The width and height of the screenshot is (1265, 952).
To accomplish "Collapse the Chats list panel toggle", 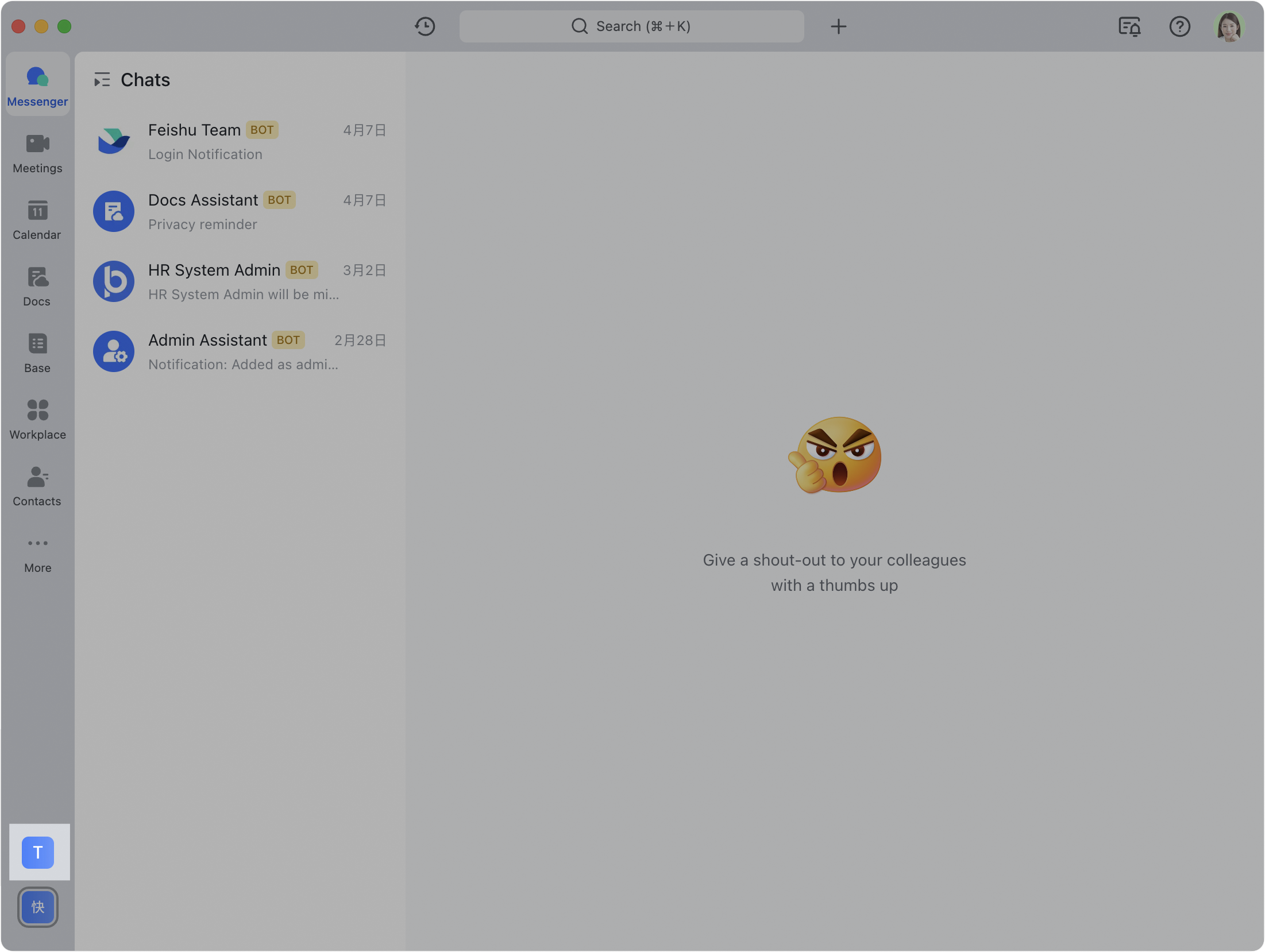I will pyautogui.click(x=102, y=80).
